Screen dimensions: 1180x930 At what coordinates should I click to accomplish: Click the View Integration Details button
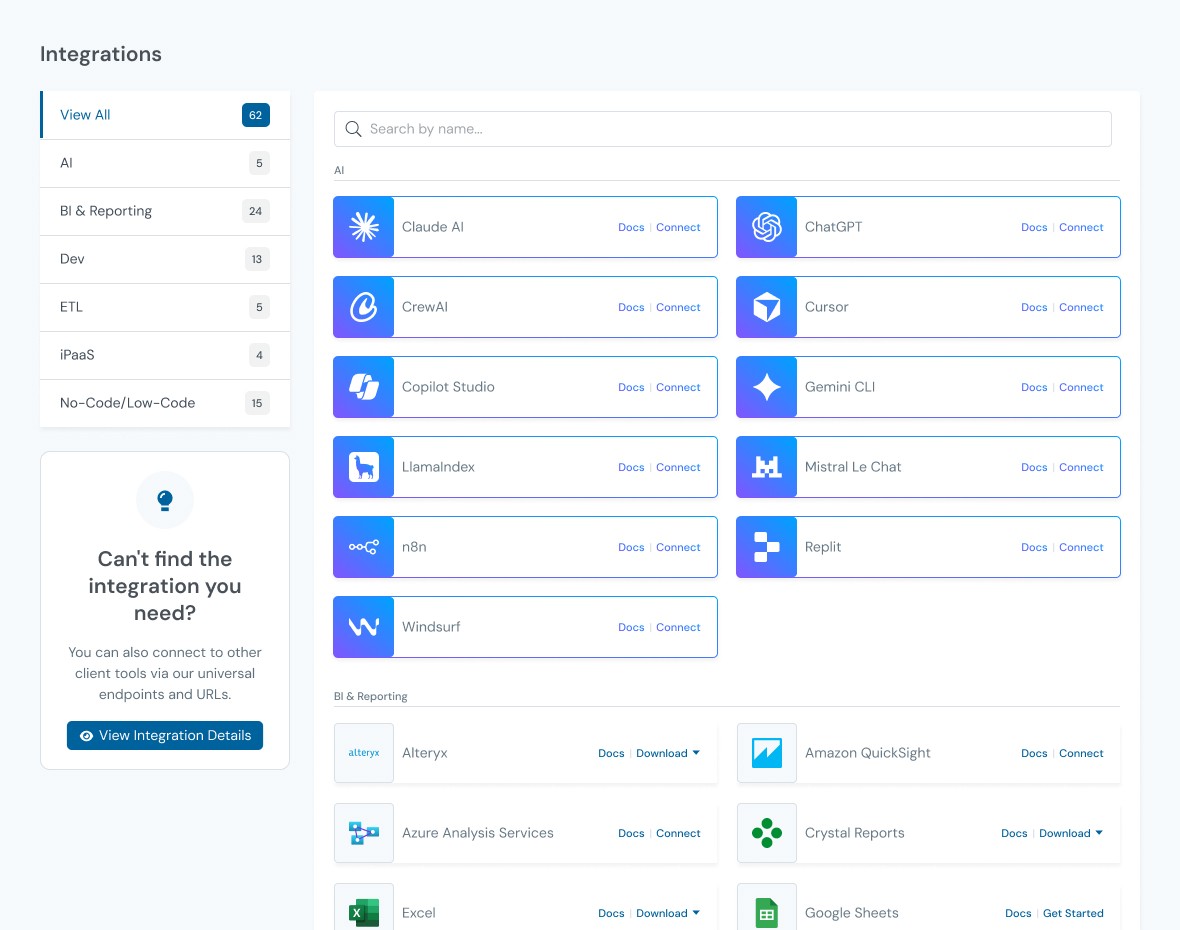[x=165, y=735]
